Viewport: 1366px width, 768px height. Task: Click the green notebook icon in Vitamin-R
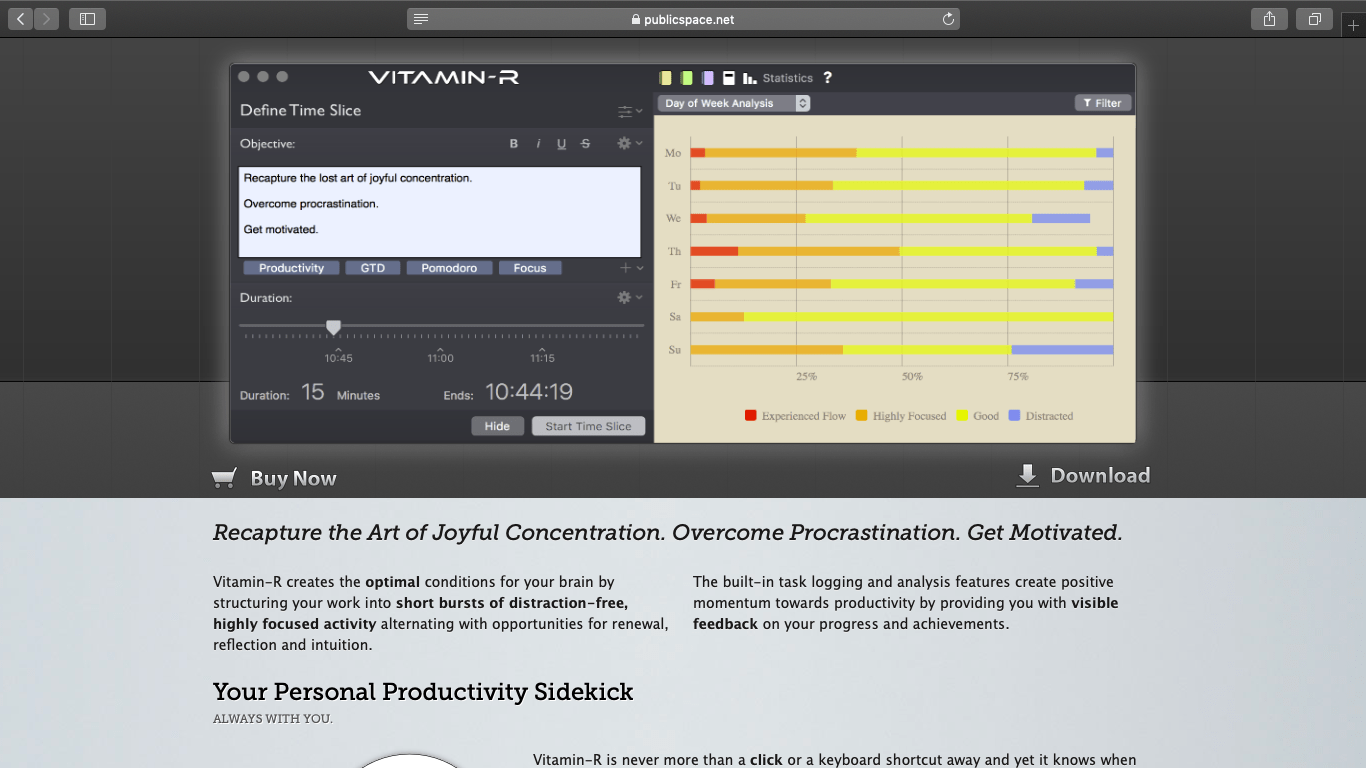(687, 78)
